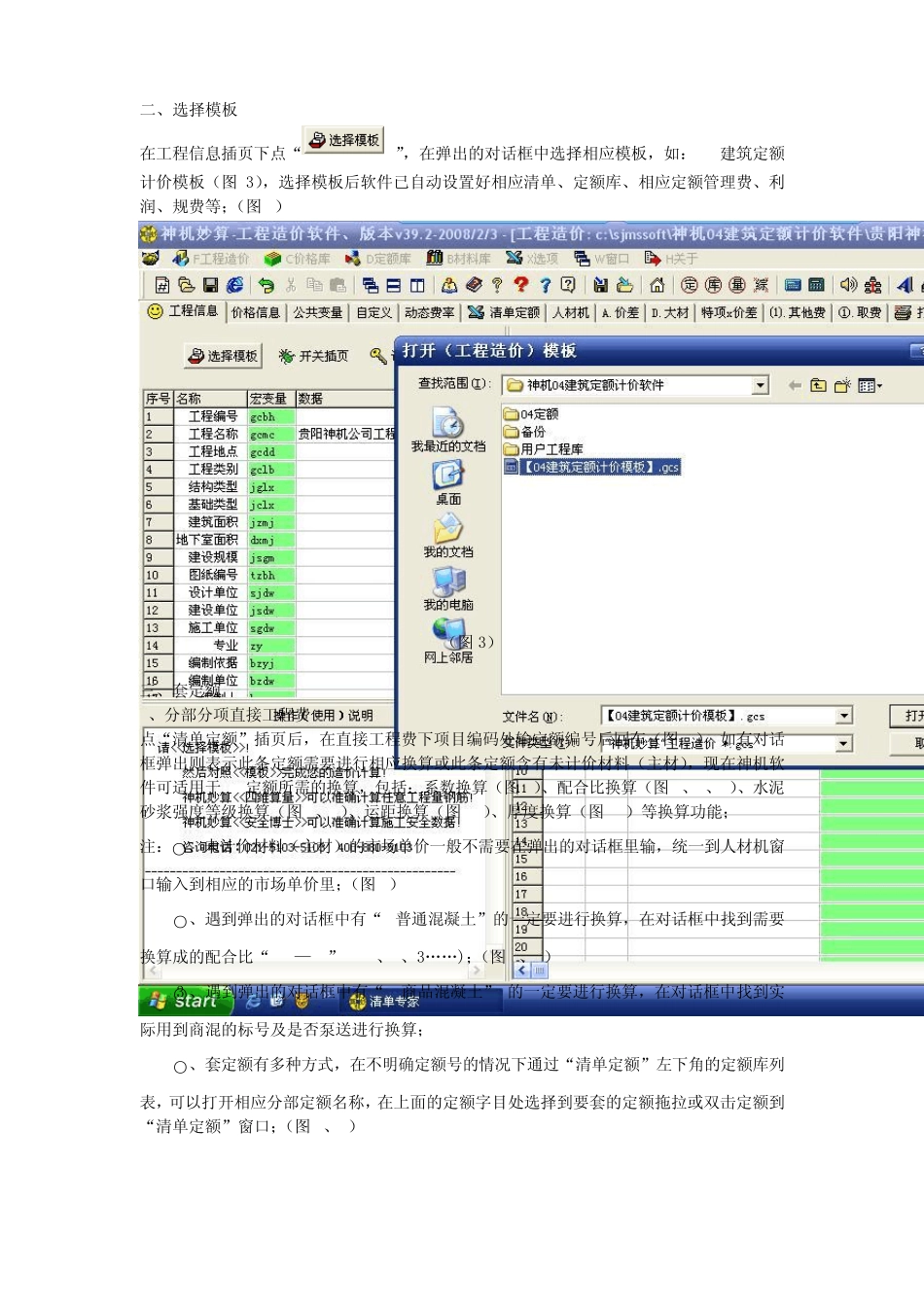Image resolution: width=924 pixels, height=1307 pixels.
Task: Switch to the 特项x价差 tab
Action: 729,312
